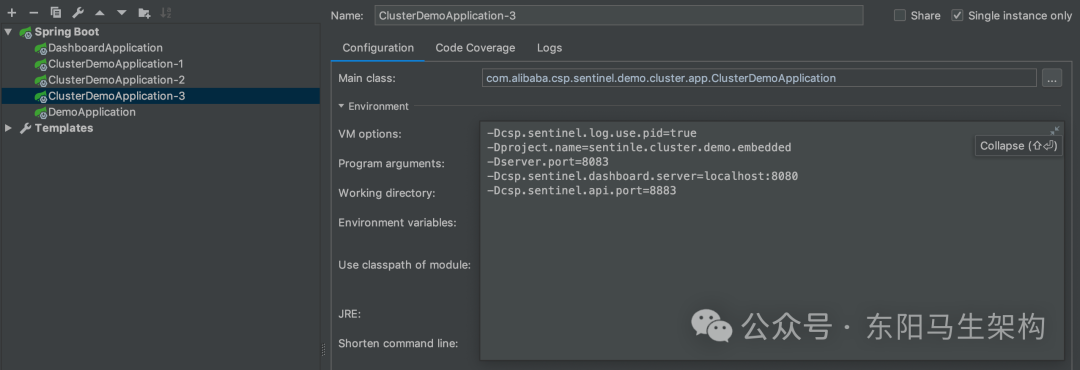Copy the selected configuration with the copy icon
This screenshot has height=370, width=1080.
[x=56, y=12]
